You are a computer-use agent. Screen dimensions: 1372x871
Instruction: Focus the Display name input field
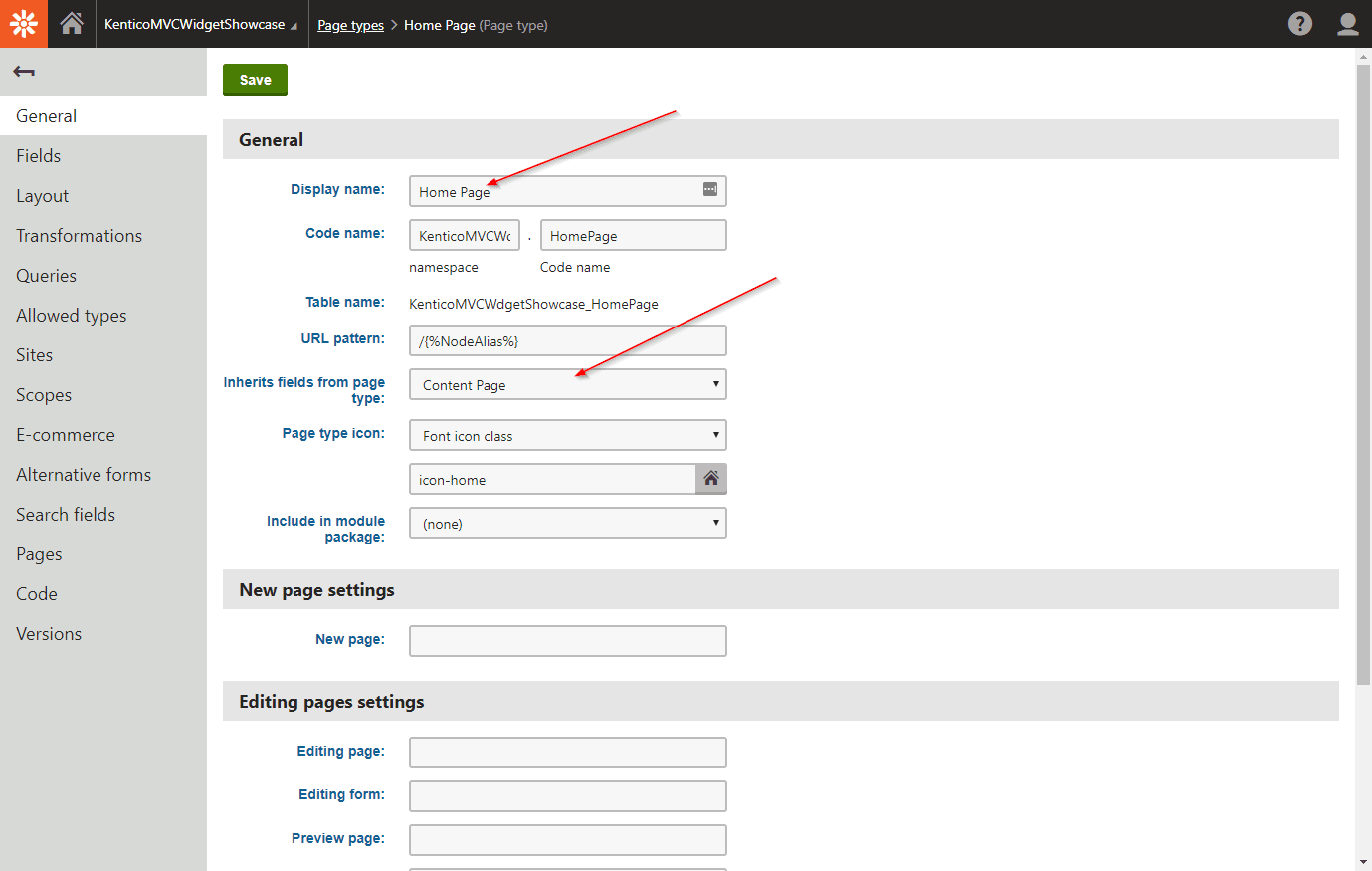point(568,191)
